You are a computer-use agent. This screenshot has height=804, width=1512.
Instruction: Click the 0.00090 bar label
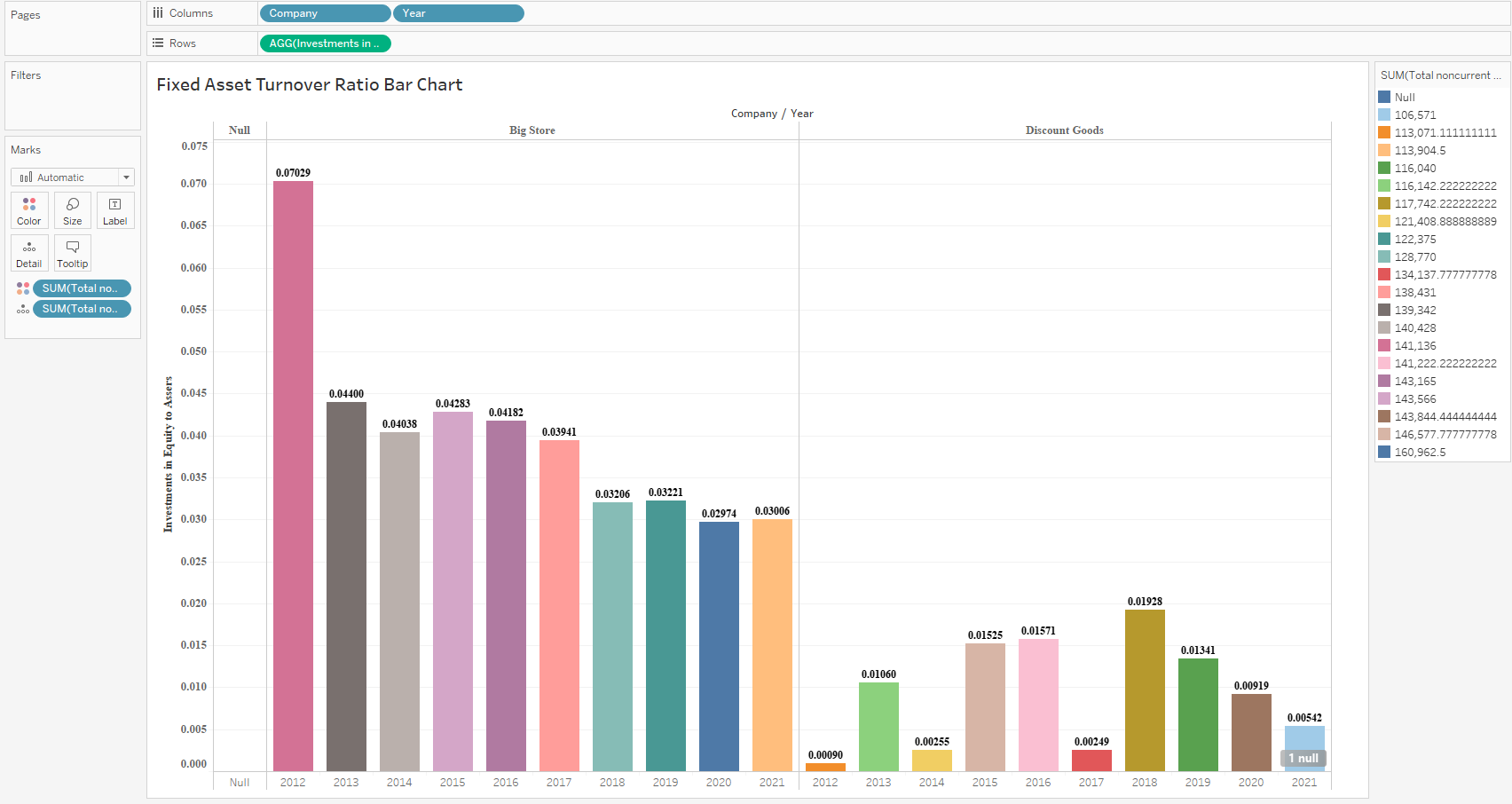click(825, 755)
